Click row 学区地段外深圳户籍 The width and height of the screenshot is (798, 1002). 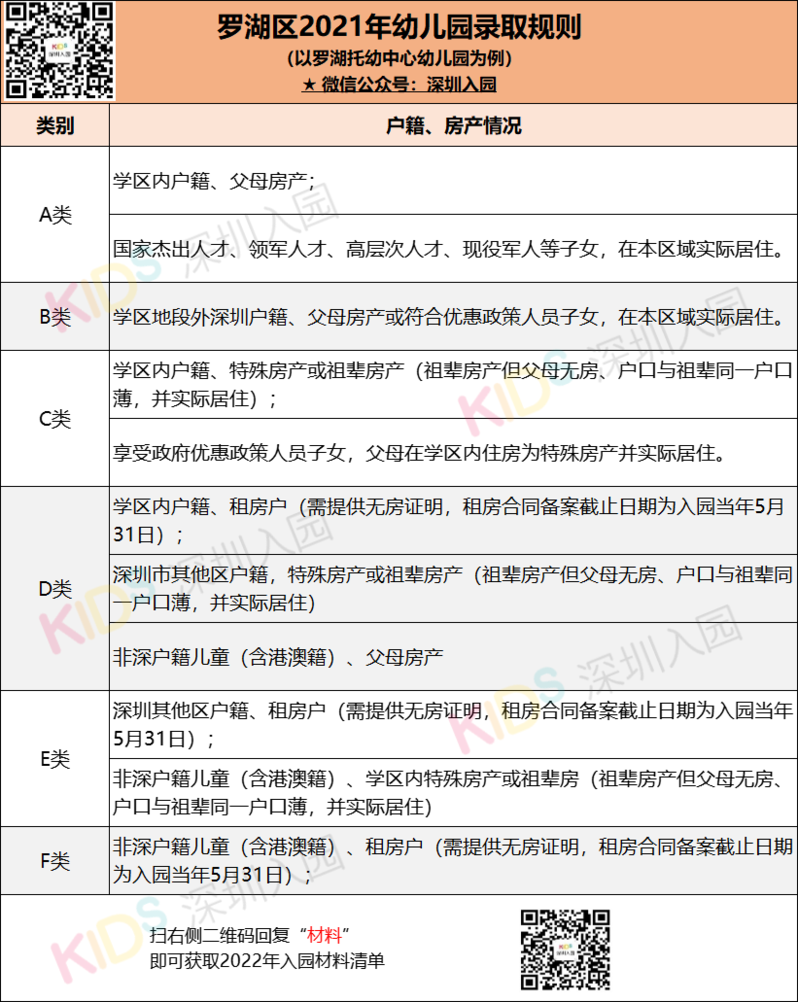point(454,316)
